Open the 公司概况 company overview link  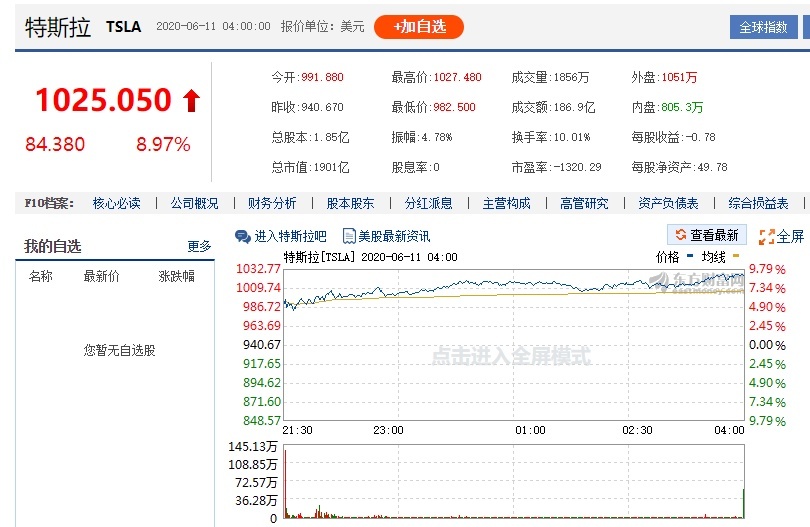(x=194, y=203)
